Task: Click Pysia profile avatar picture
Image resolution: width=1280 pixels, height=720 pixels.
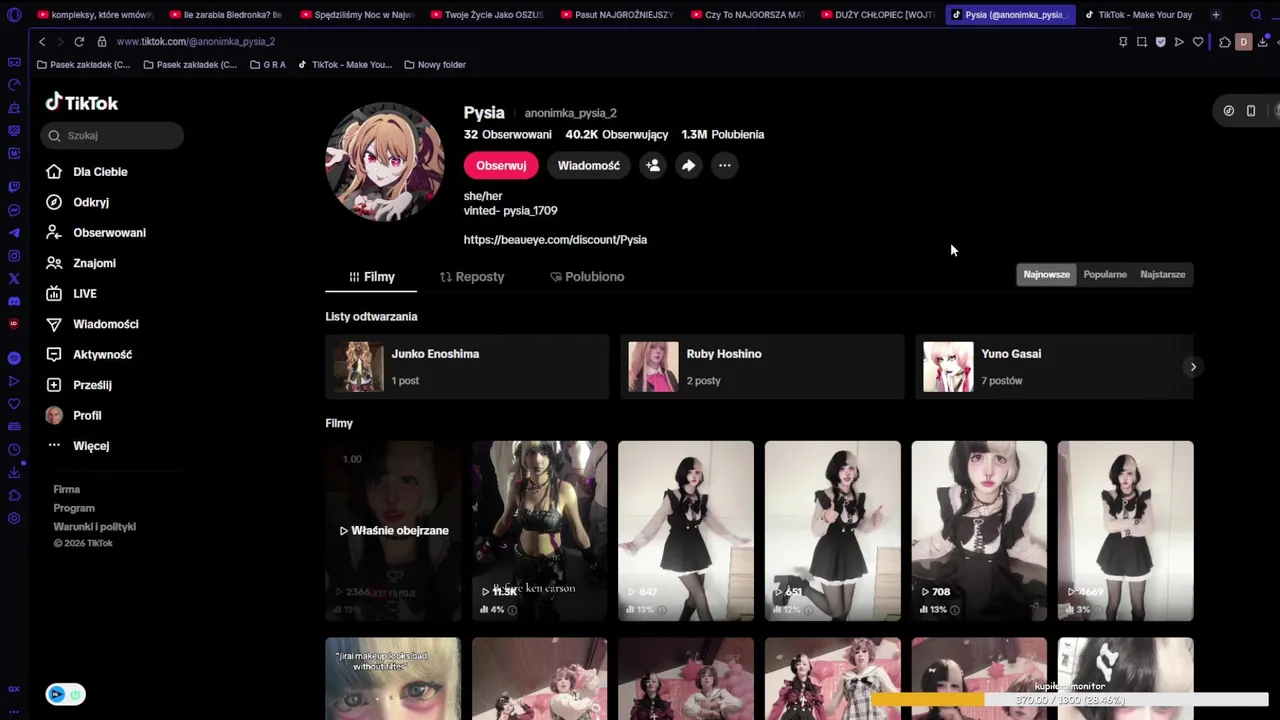Action: pos(385,161)
